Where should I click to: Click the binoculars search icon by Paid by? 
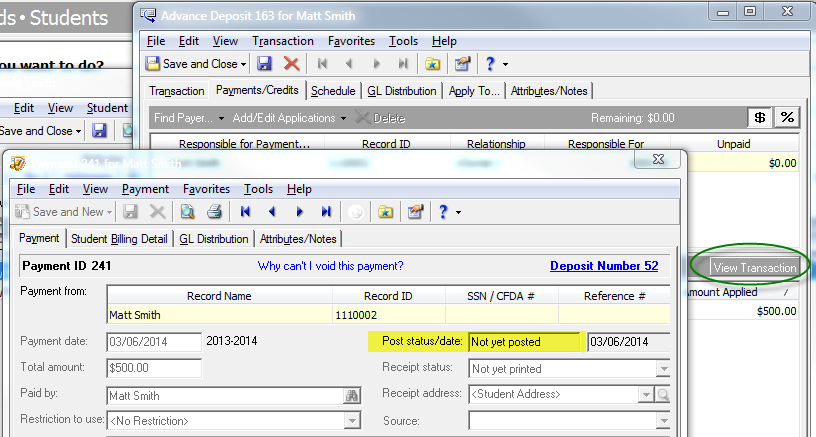coord(352,396)
